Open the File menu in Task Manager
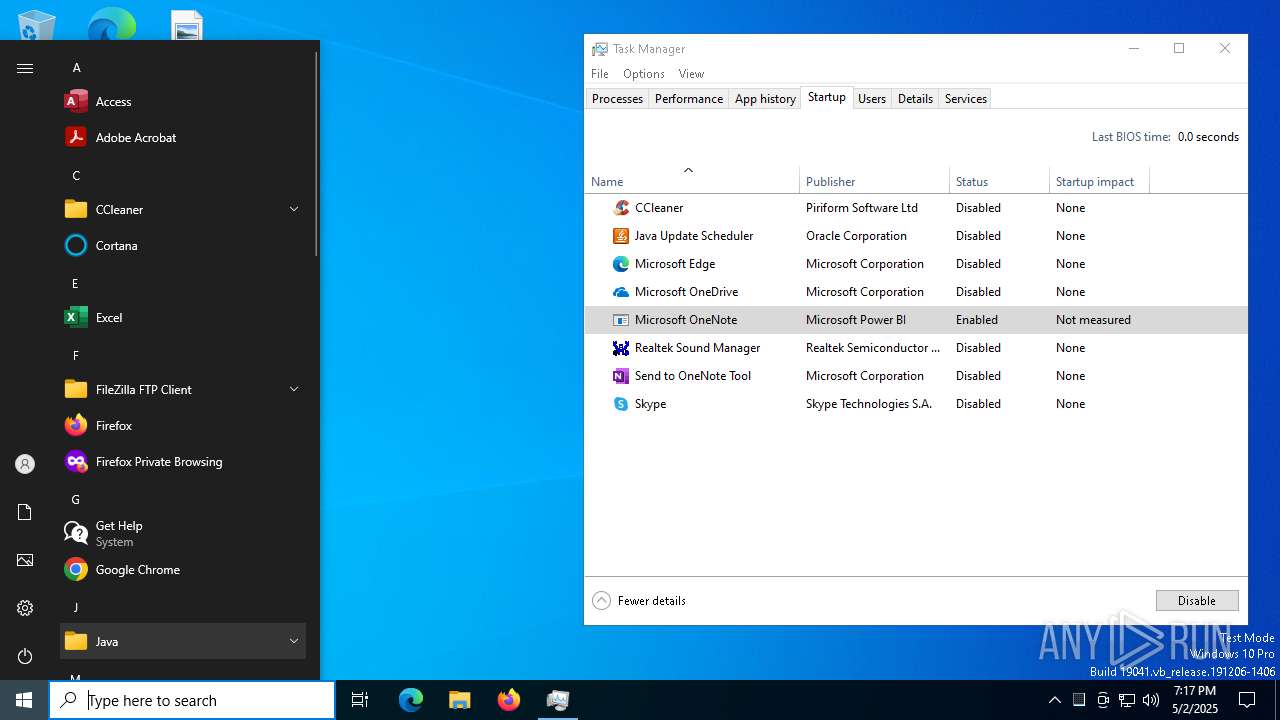 (x=600, y=74)
